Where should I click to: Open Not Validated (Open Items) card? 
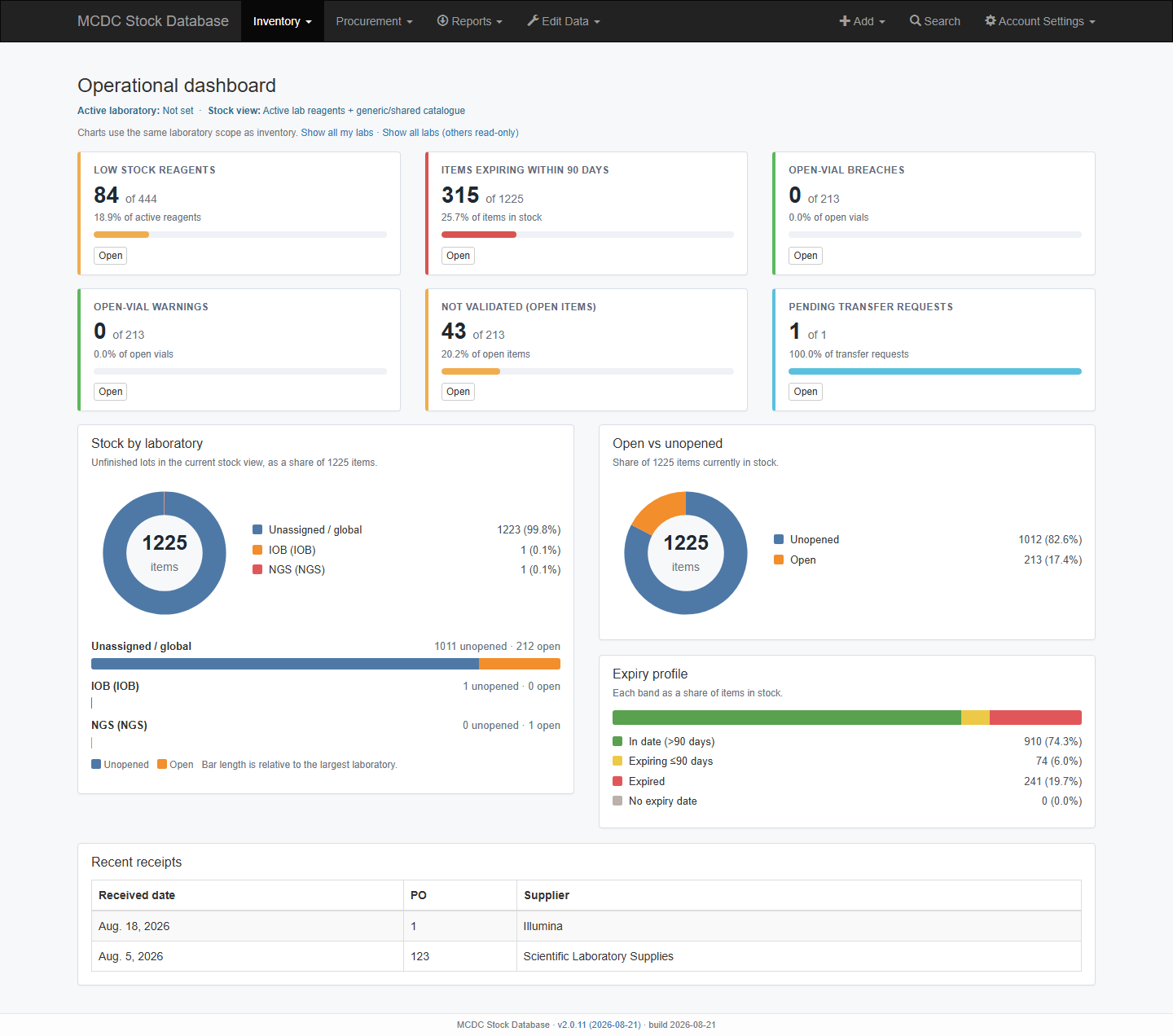(x=459, y=392)
